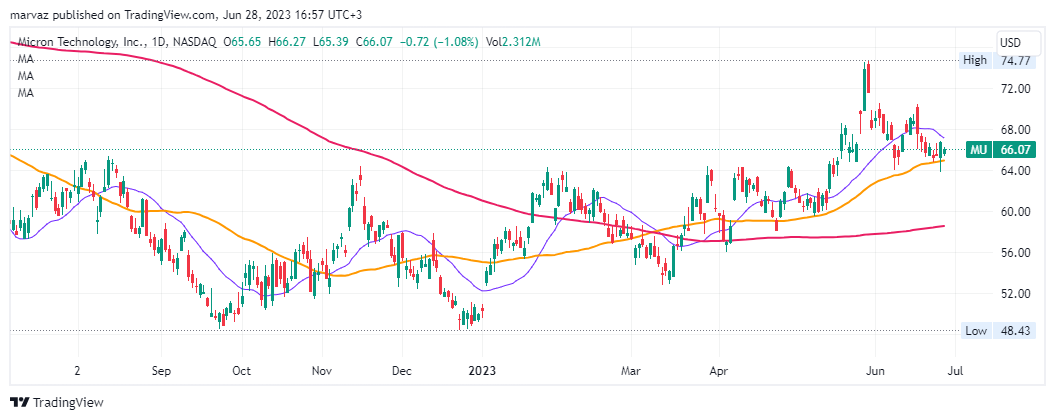
Task: Click the 52.00 price axis tick
Action: [1015, 293]
